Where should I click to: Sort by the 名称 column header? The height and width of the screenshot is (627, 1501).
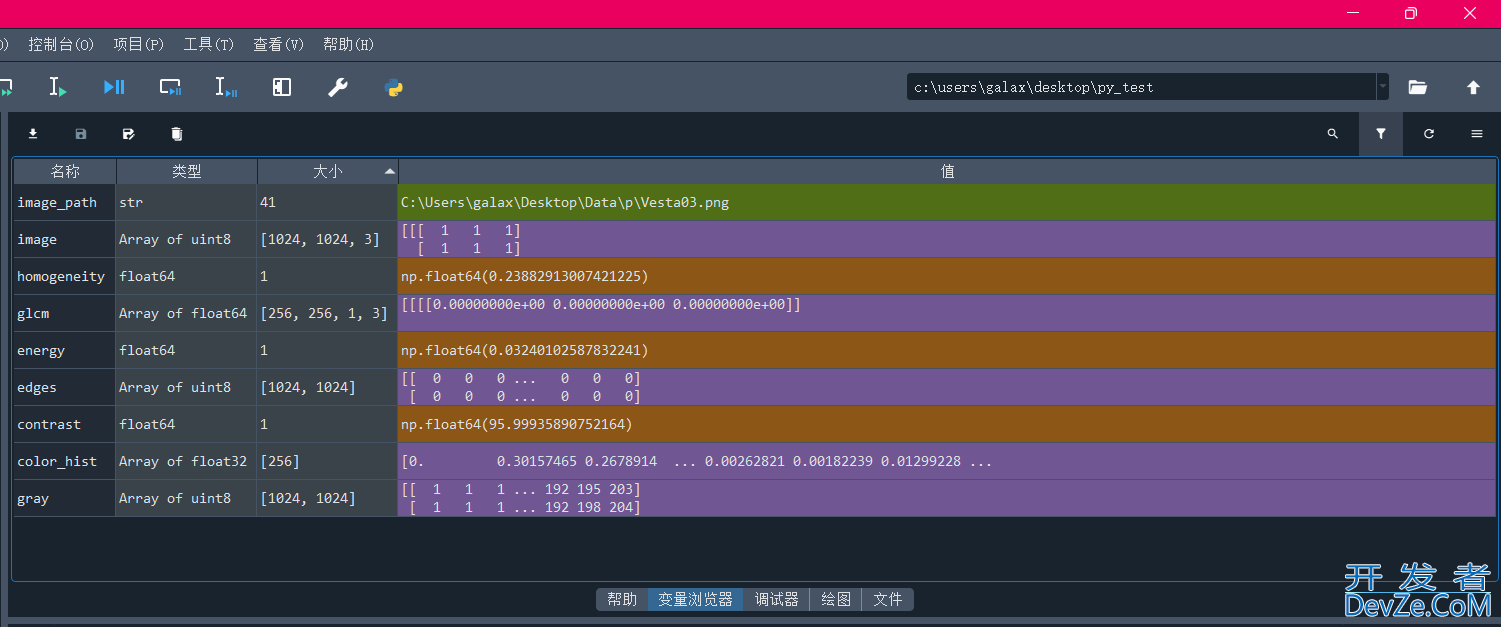tap(65, 171)
